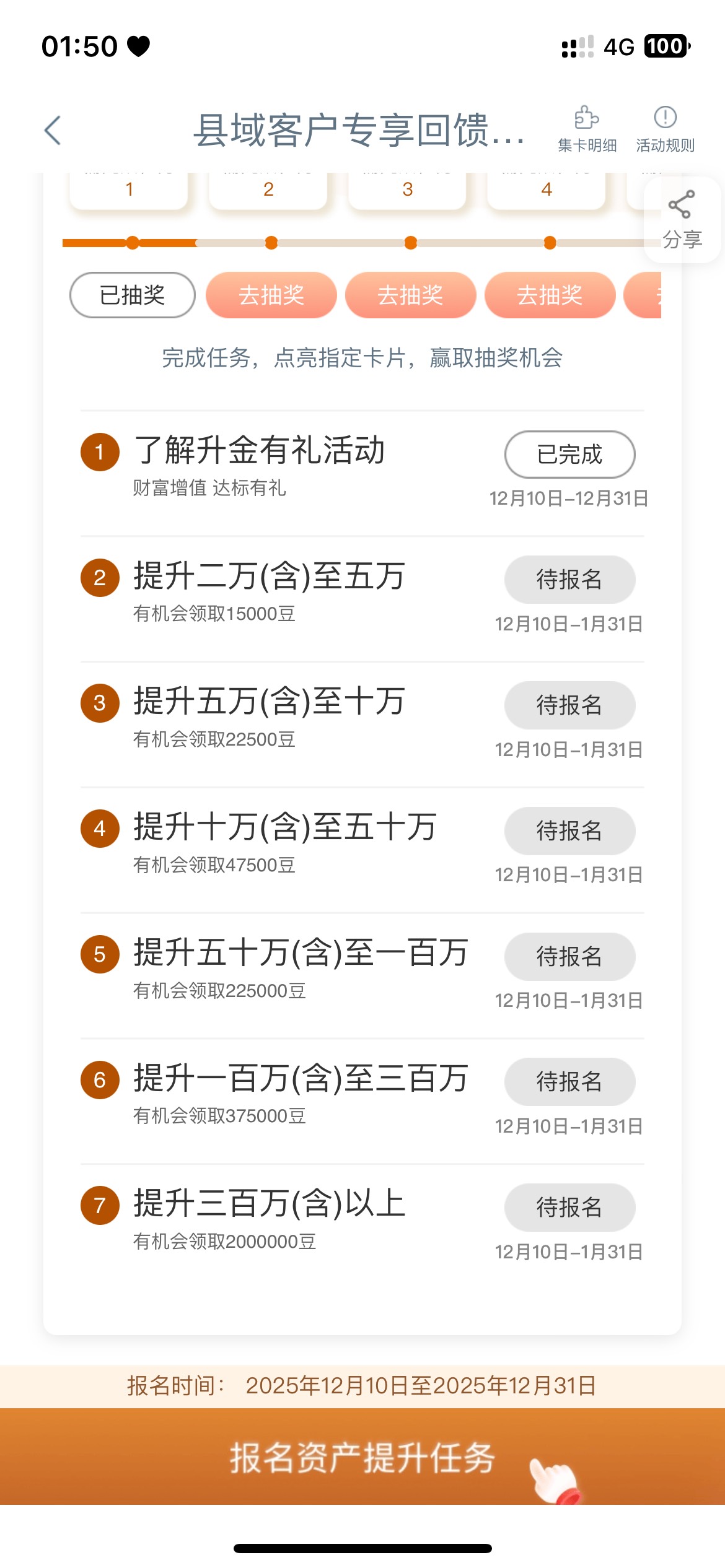Open the 活动规则 rules icon

click(665, 118)
